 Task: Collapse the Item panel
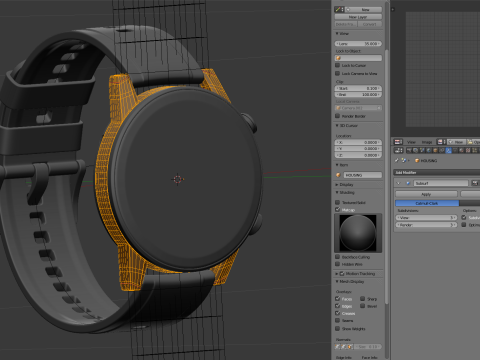337,165
